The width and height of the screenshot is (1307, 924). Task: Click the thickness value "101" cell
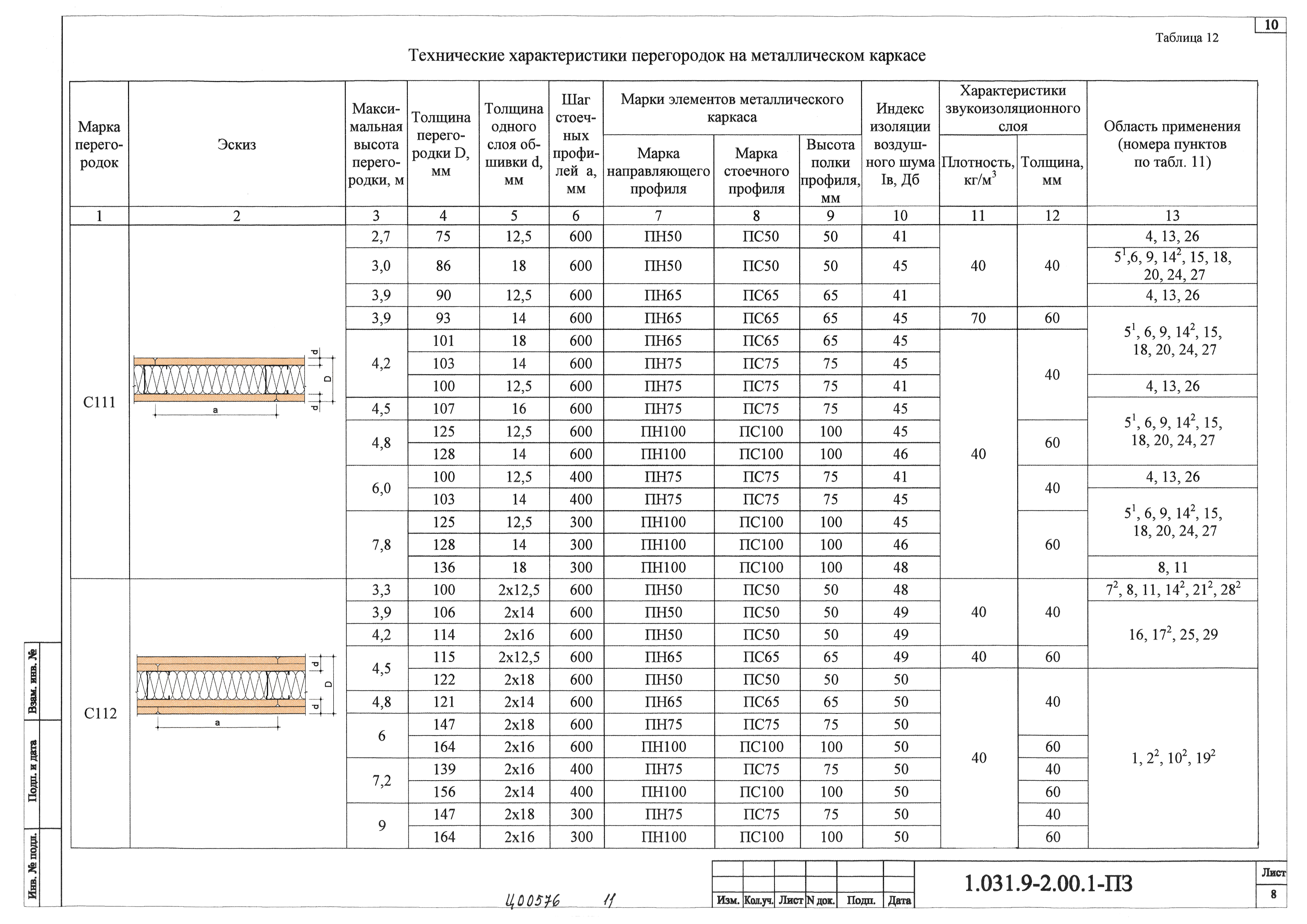[x=443, y=341]
